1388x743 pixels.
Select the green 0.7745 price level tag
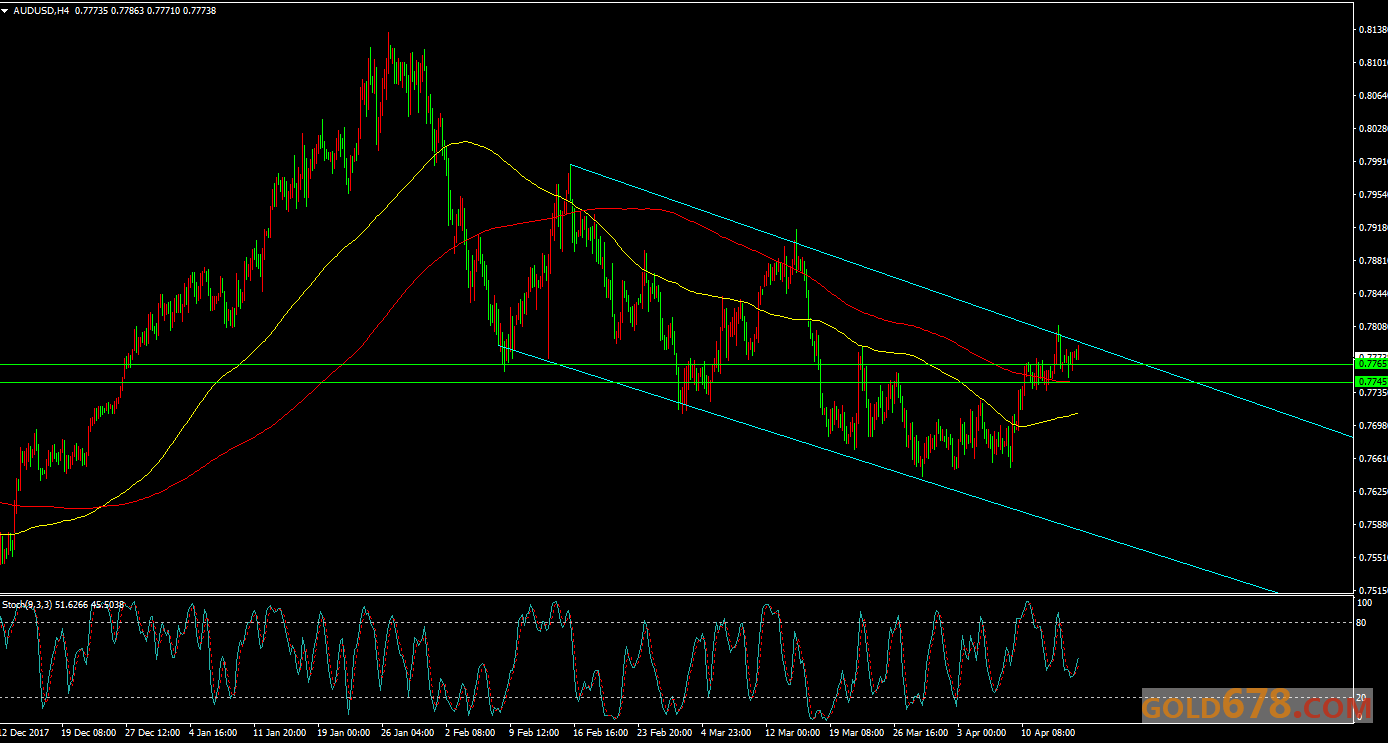(1369, 382)
